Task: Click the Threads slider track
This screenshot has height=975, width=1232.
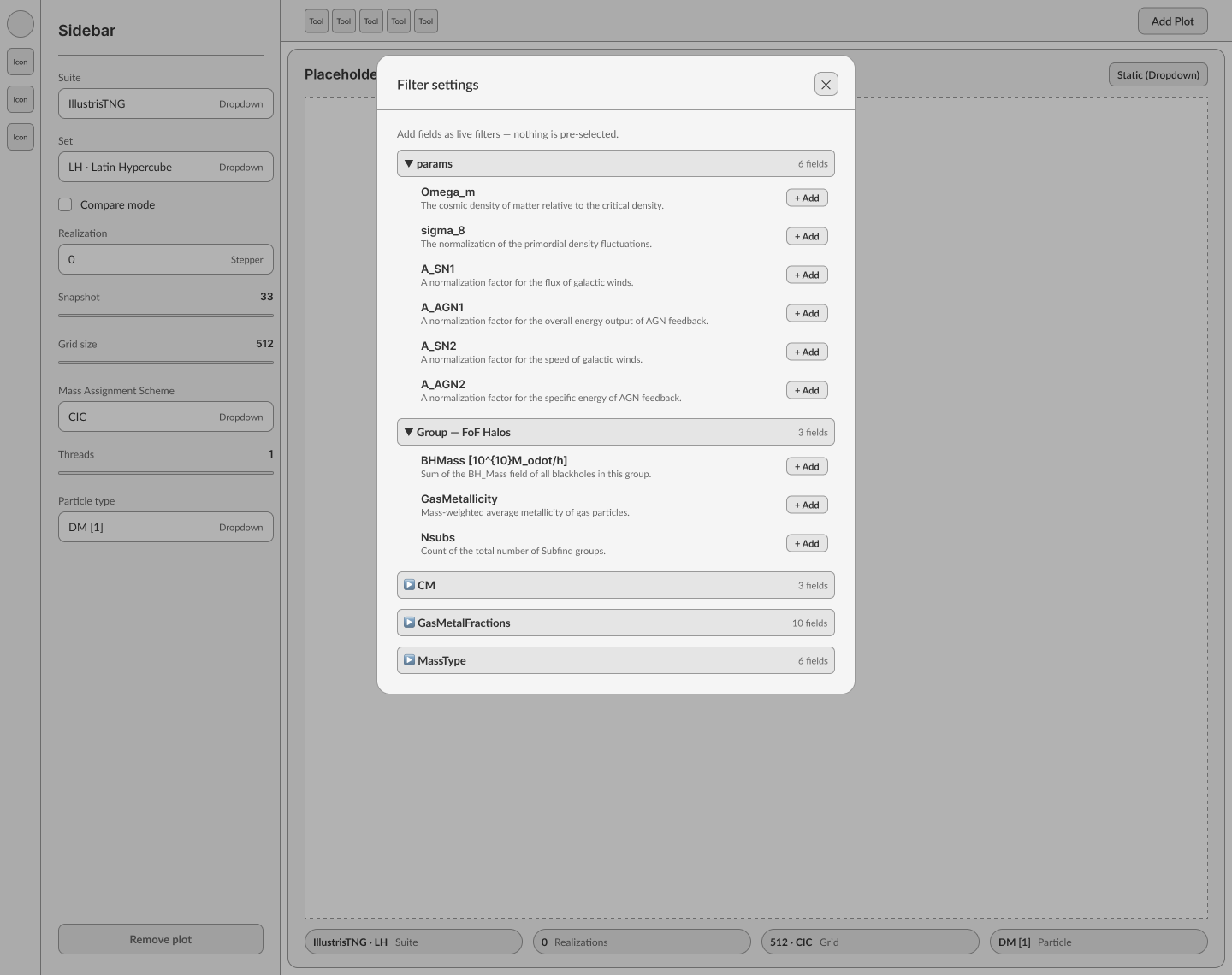Action: coord(166,472)
